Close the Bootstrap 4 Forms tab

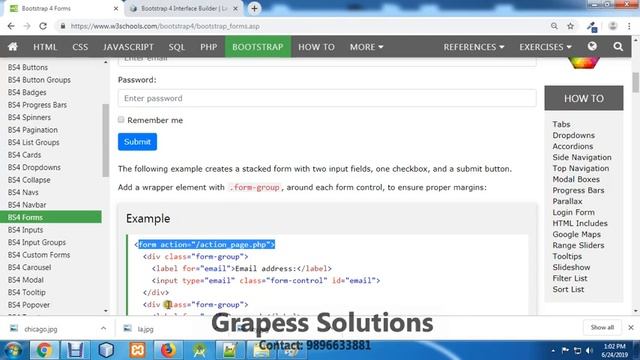(116, 8)
